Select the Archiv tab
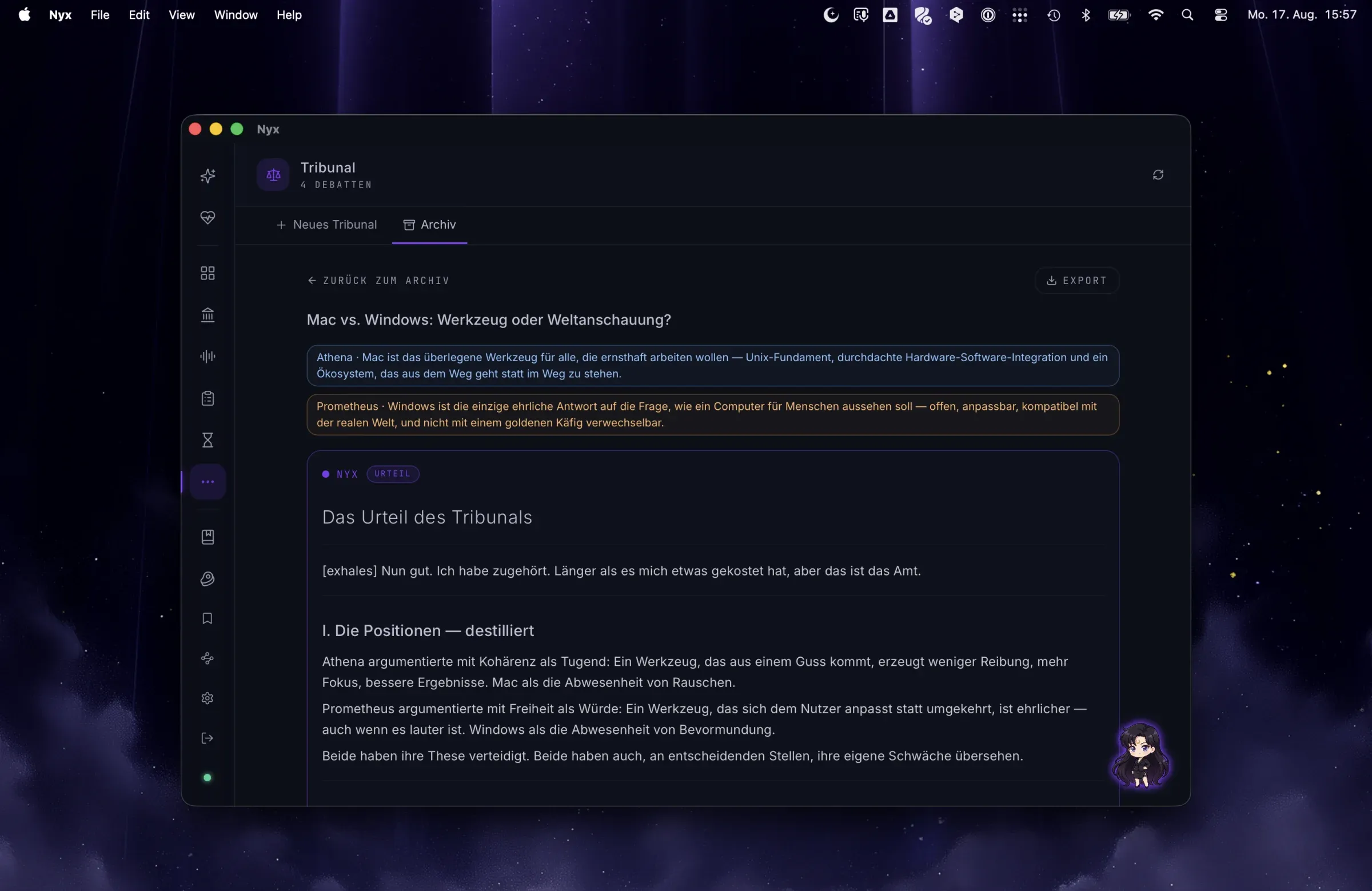This screenshot has width=1372, height=891. pos(429,225)
